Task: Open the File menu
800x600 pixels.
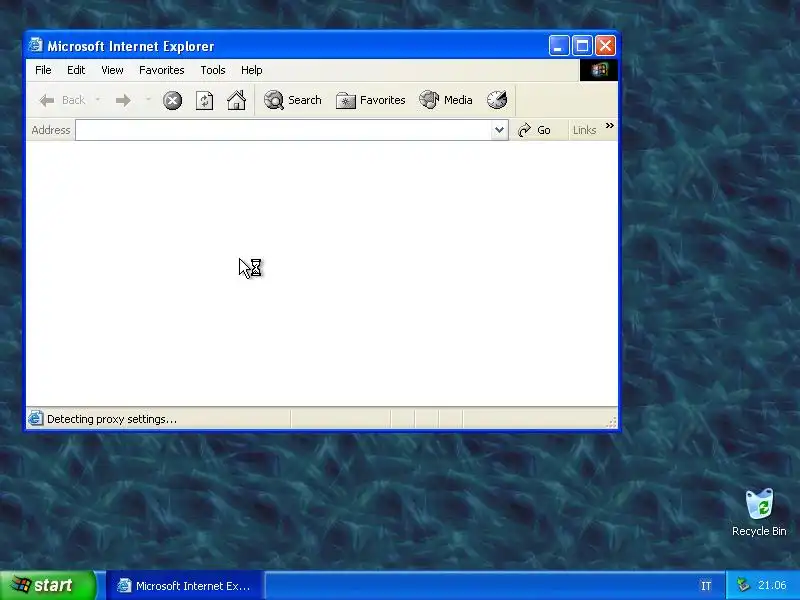Action: 43,70
